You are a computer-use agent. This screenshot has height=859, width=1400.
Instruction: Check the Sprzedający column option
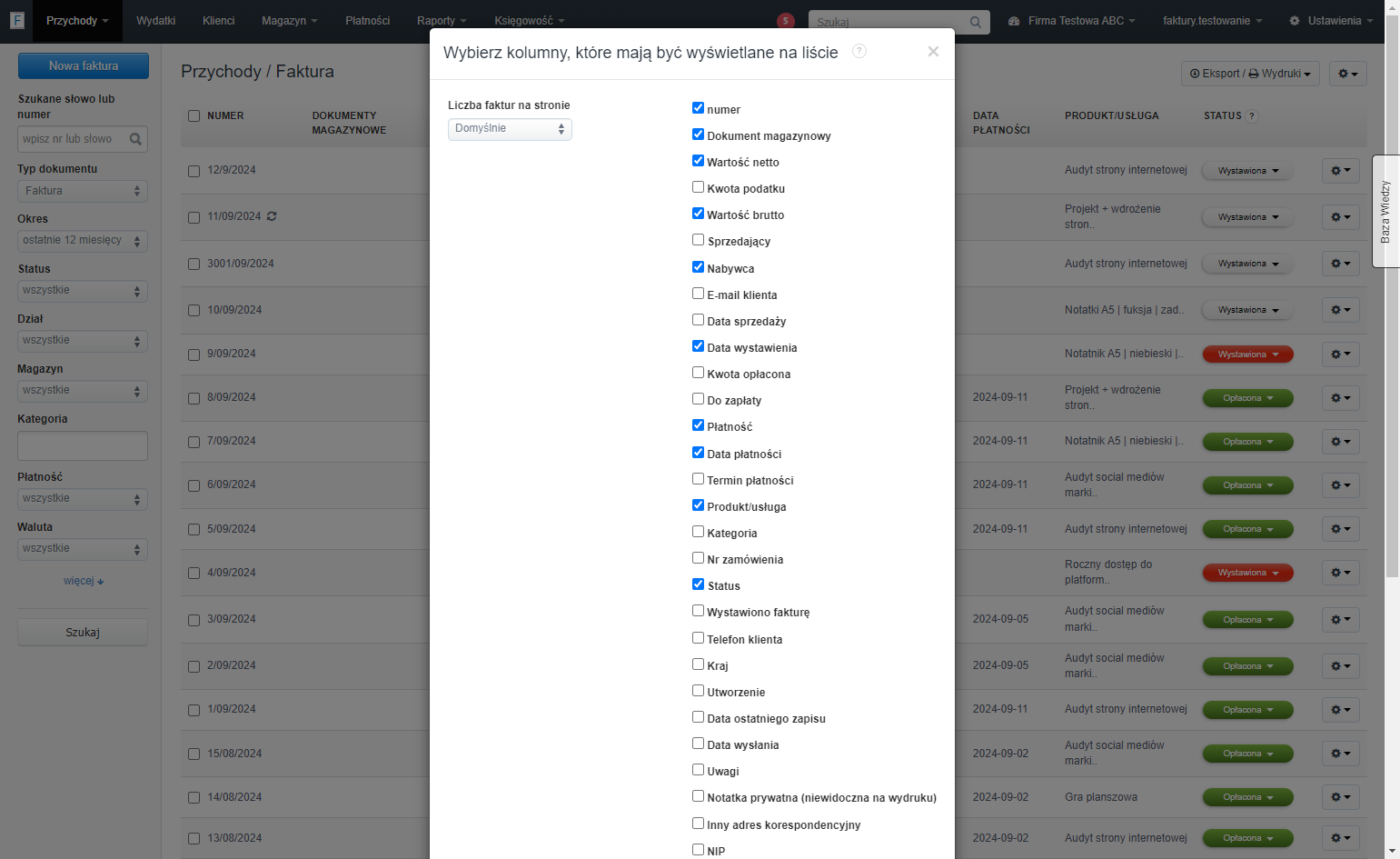(x=698, y=240)
